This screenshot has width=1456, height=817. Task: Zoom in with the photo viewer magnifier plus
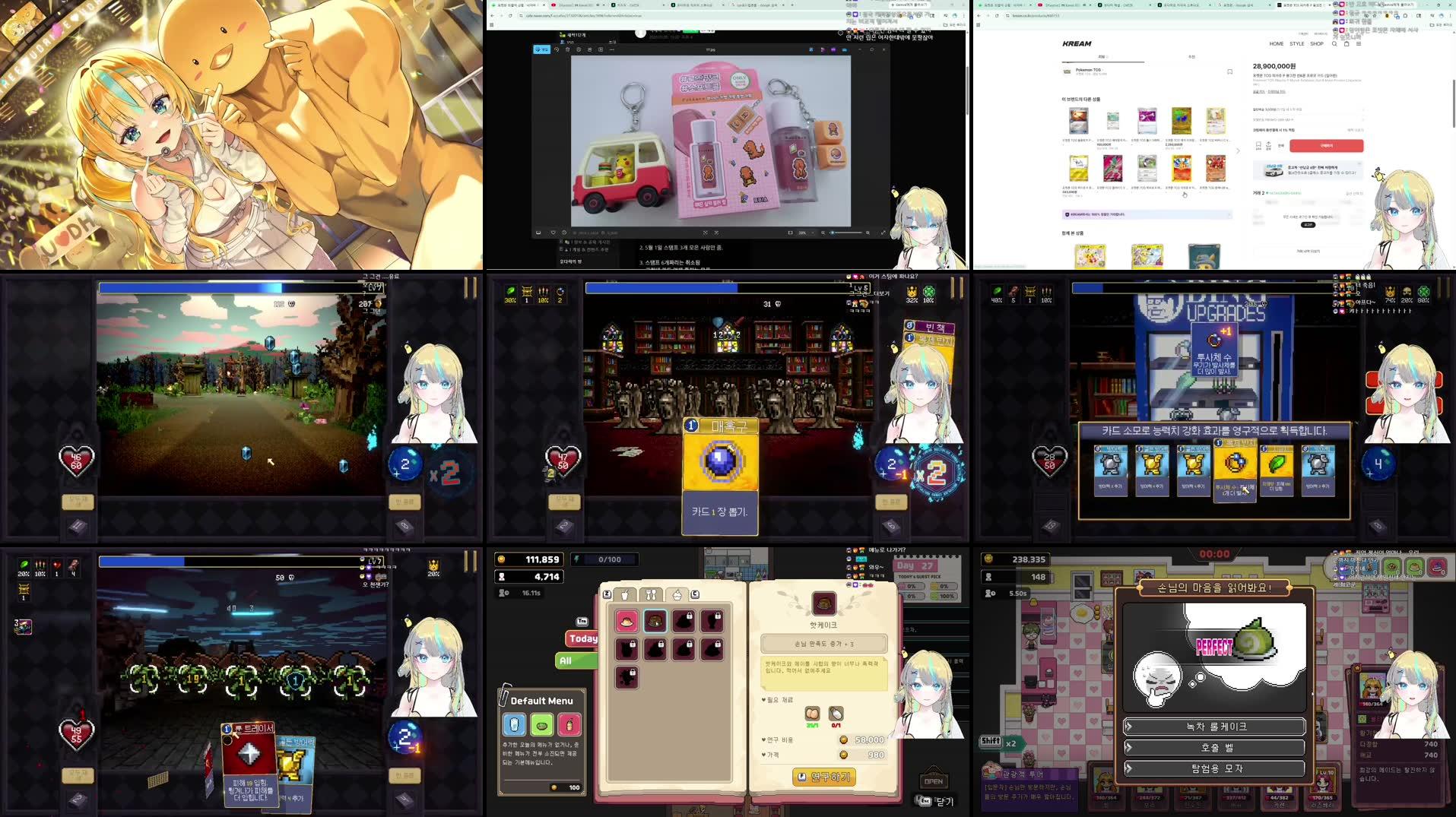pos(868,233)
